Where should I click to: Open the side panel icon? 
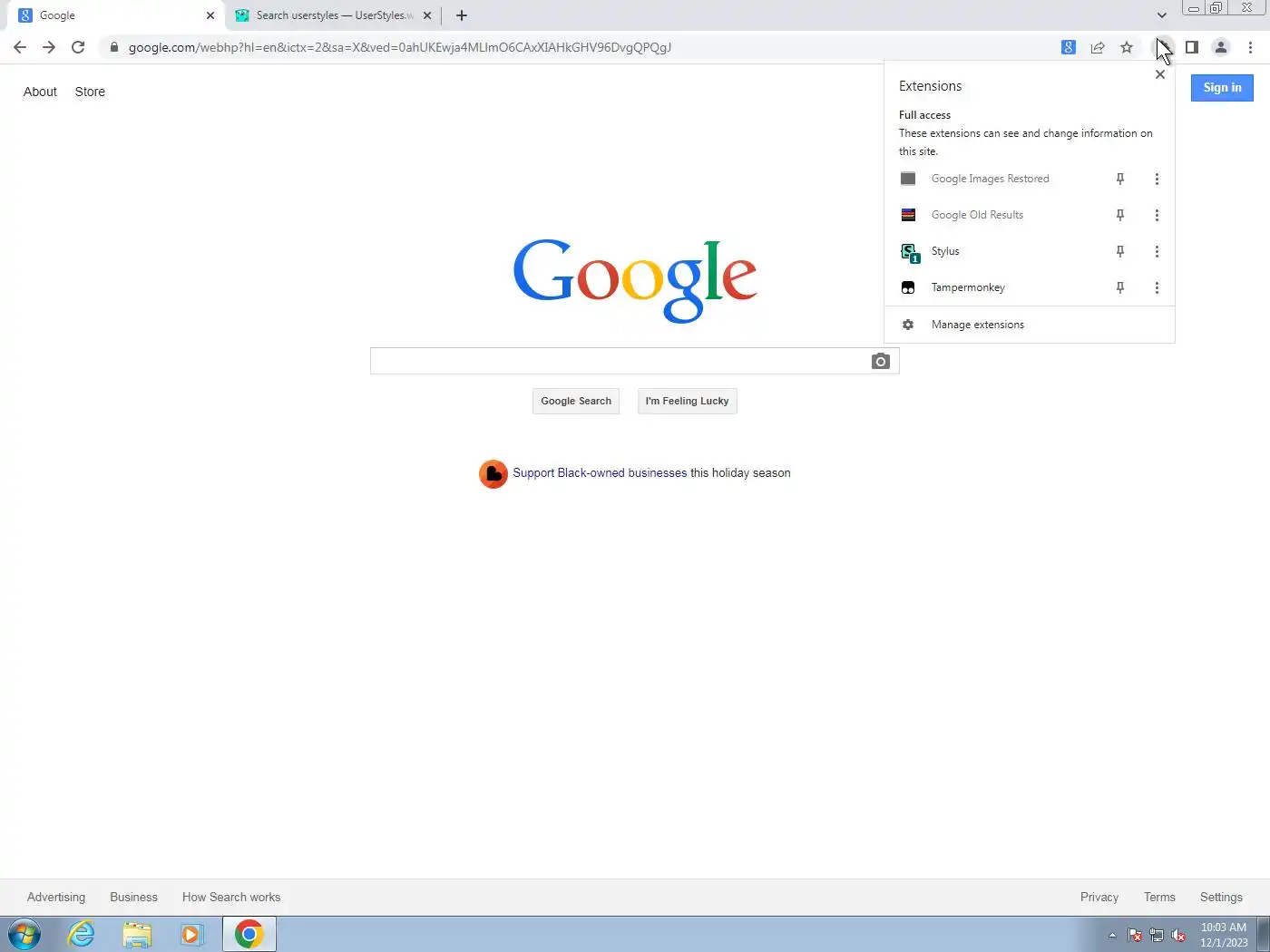click(1192, 47)
